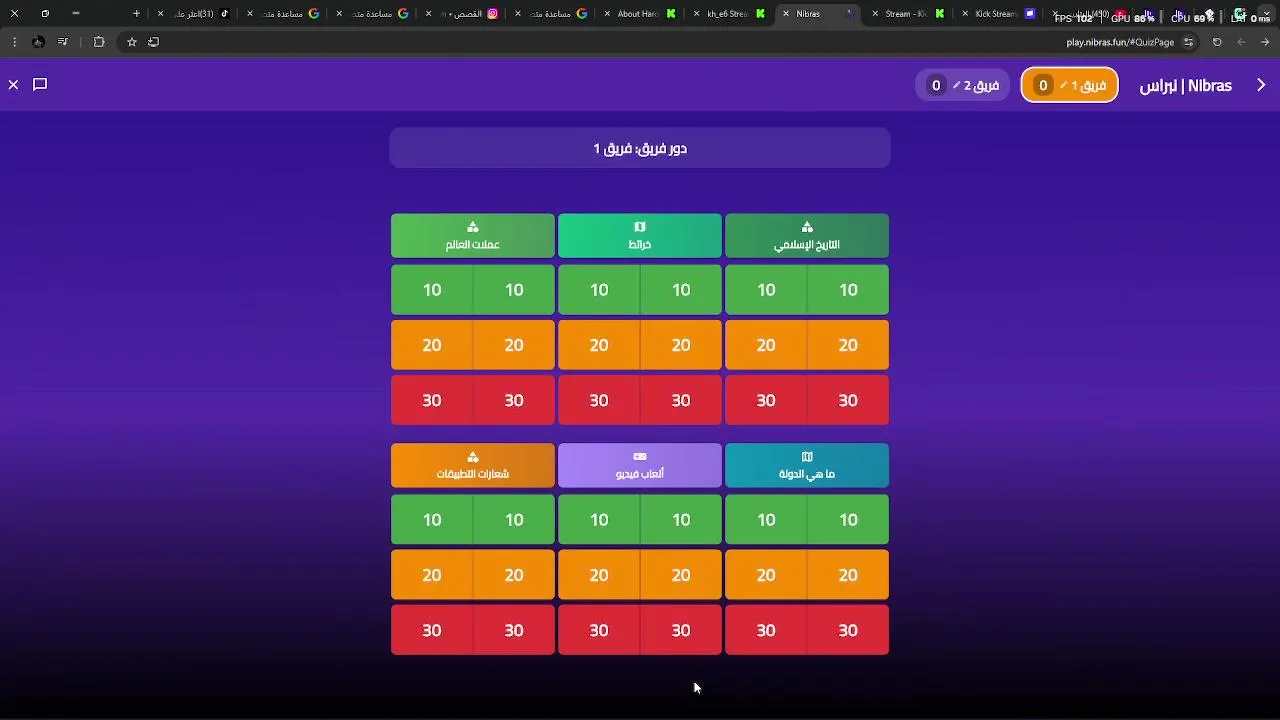Click the Nibras | نبراس logo title
This screenshot has width=1280, height=720.
(1185, 86)
